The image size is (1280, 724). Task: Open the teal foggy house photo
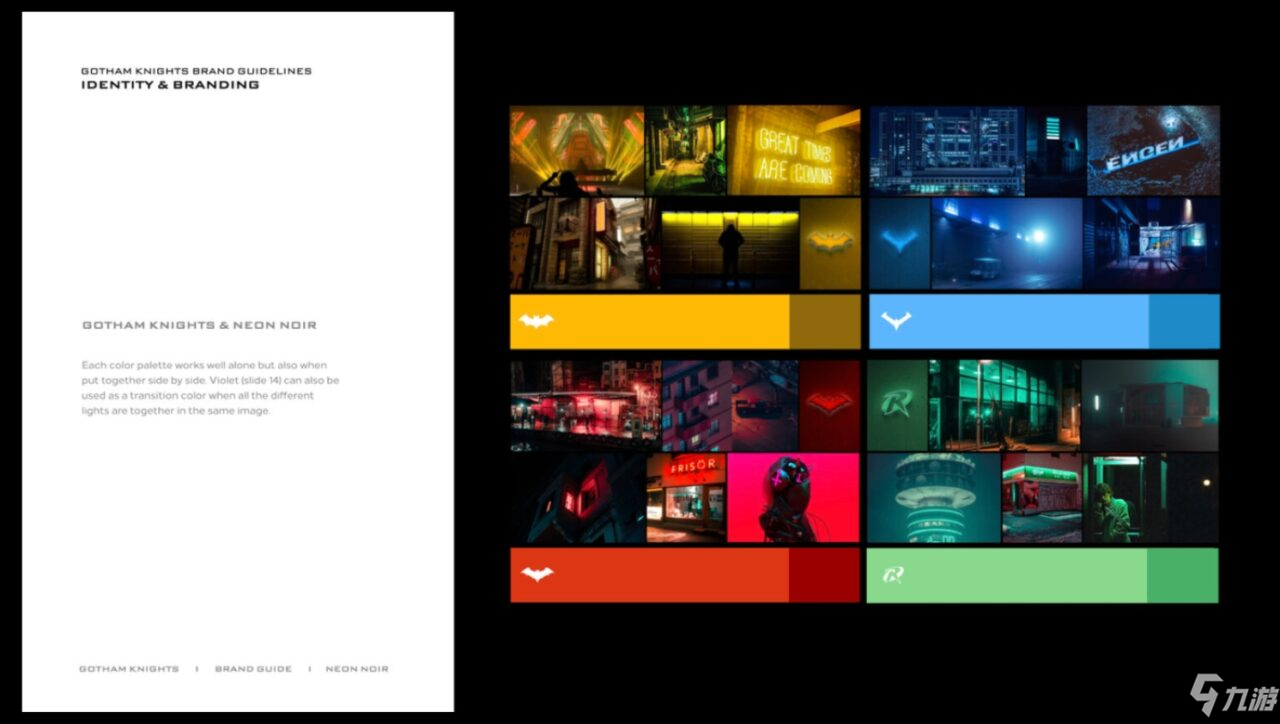point(1150,405)
